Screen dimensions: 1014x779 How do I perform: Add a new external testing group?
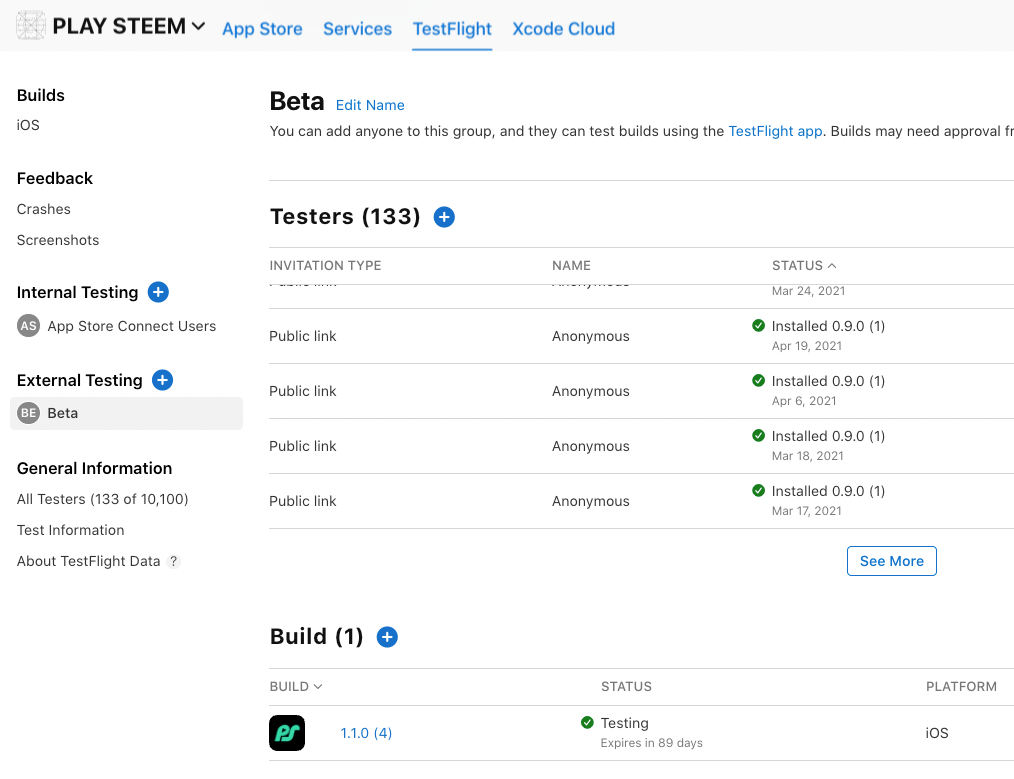coord(162,380)
